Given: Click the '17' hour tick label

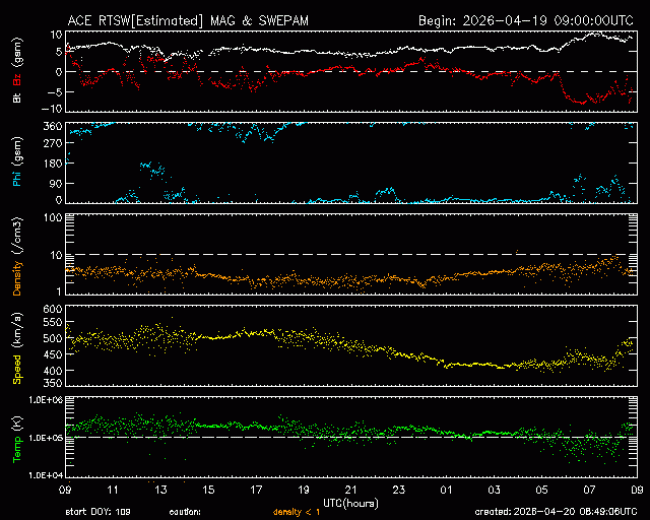Looking at the screenshot, I should (x=256, y=490).
